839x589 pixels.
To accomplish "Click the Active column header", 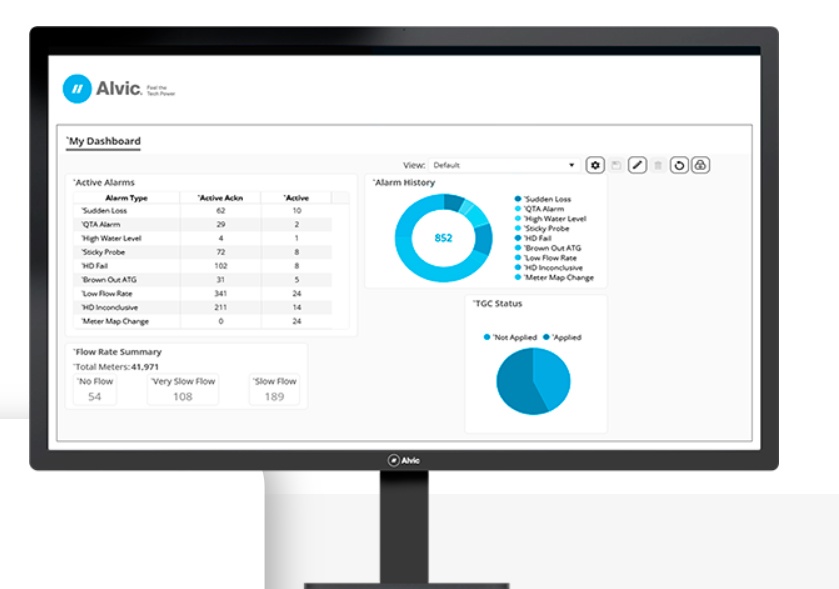I will click(x=296, y=198).
